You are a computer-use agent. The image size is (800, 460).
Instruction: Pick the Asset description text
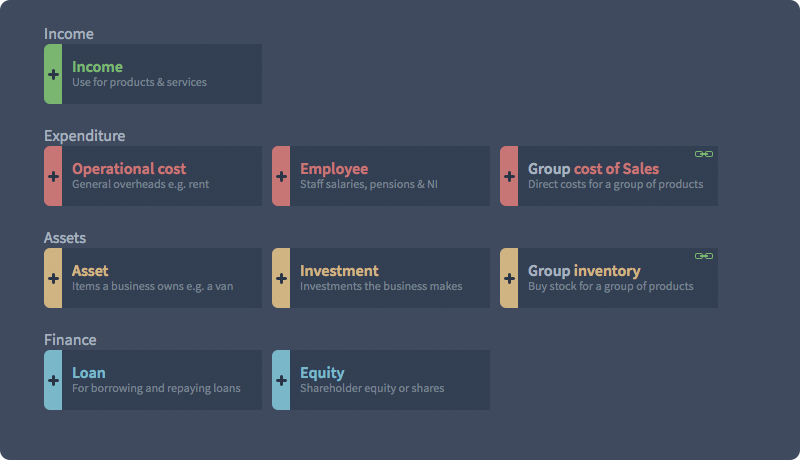tap(153, 286)
